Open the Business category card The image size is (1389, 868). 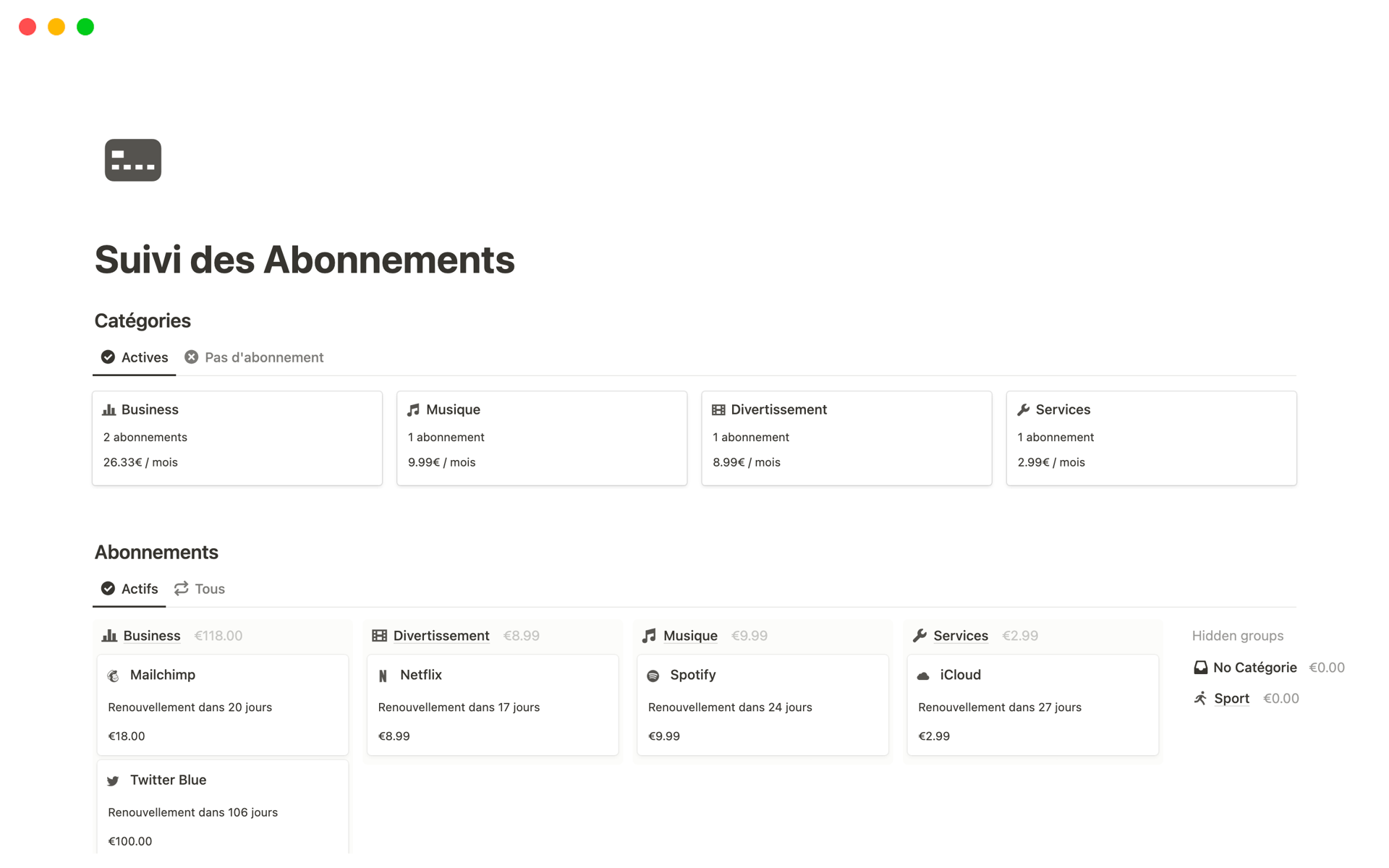[237, 438]
